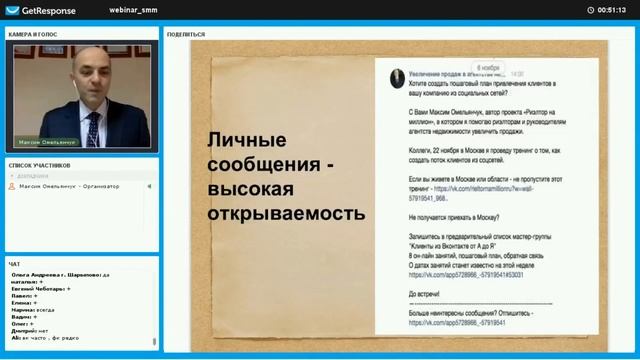Image resolution: width=640 pixels, height=360 pixels.
Task: Open the unsubscribe vk.com link at bottom
Action: point(457,323)
